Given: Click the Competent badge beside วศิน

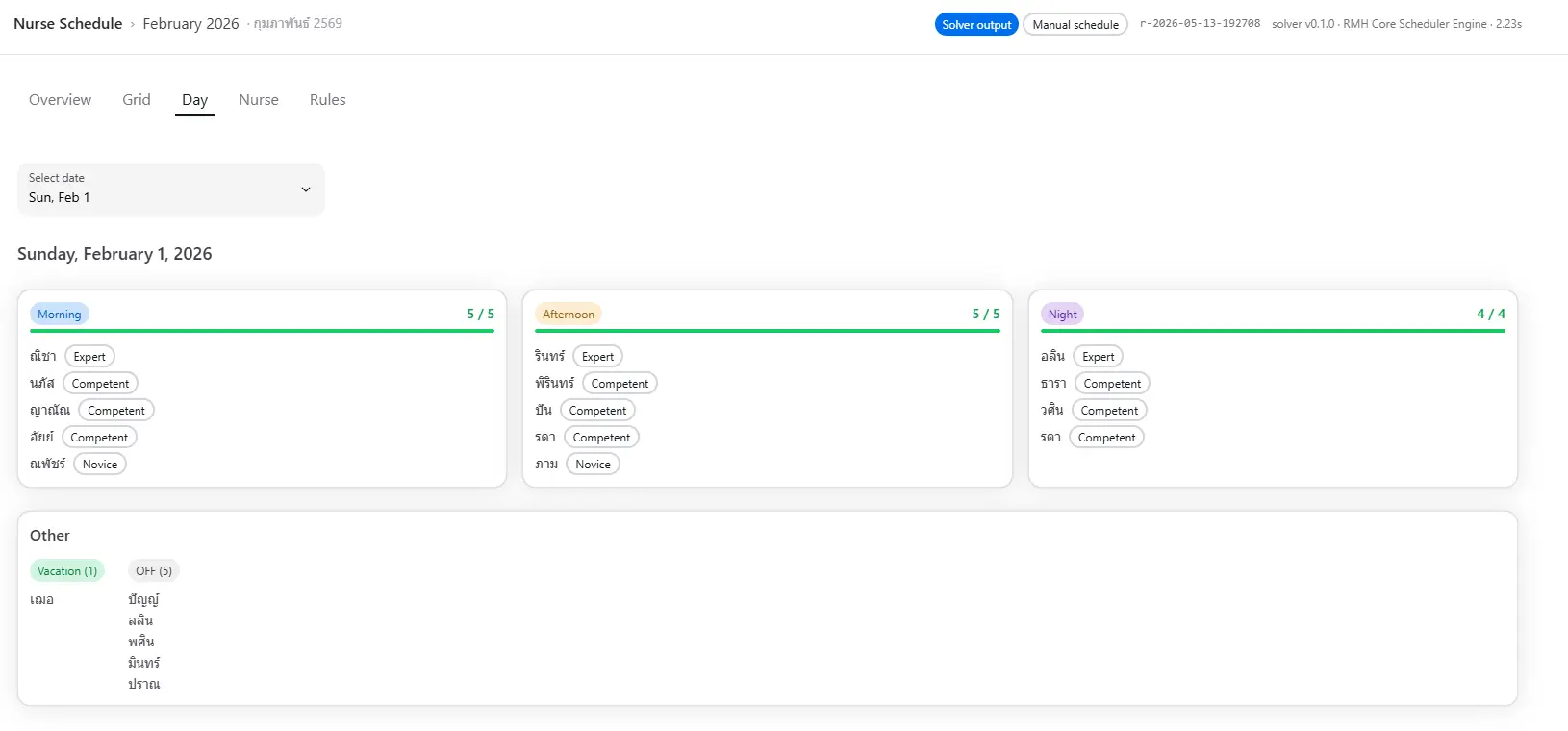Looking at the screenshot, I should tap(1109, 411).
